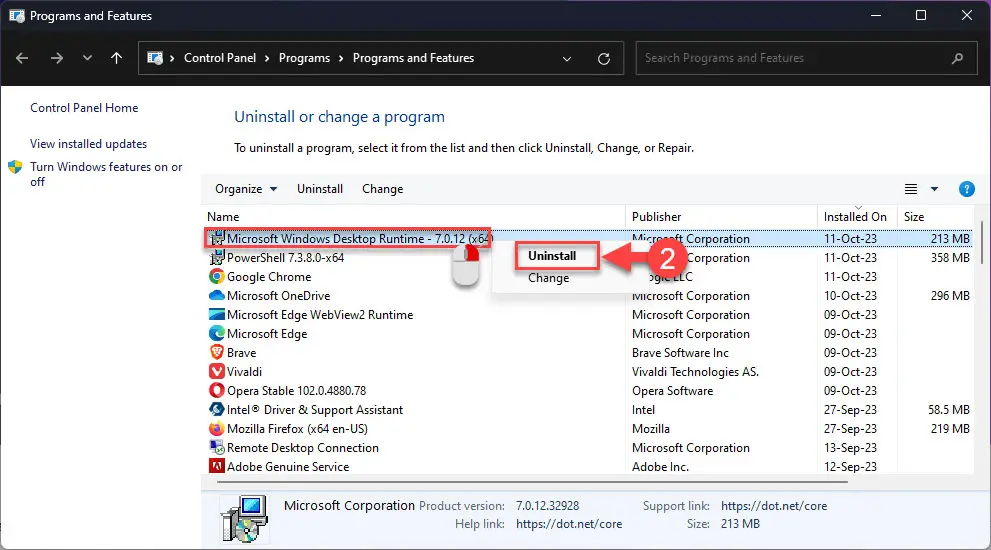Click the 'Mozilla' publisher cell
This screenshot has height=550, width=991.
point(650,429)
